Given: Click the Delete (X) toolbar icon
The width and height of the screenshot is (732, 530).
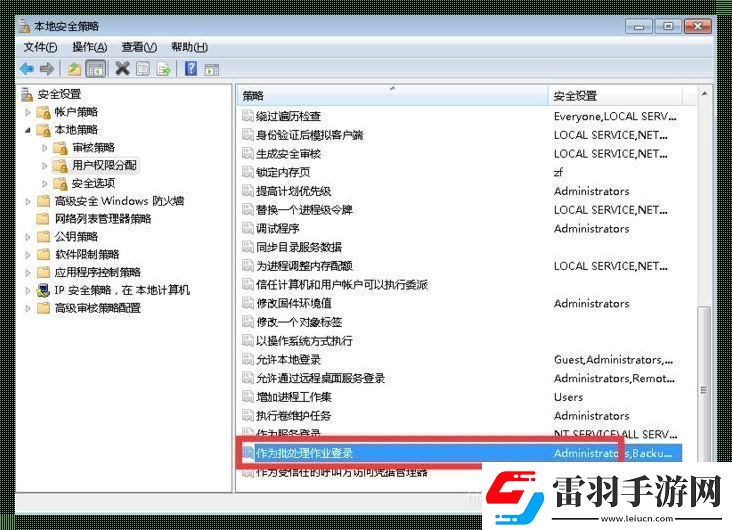Looking at the screenshot, I should [x=122, y=69].
